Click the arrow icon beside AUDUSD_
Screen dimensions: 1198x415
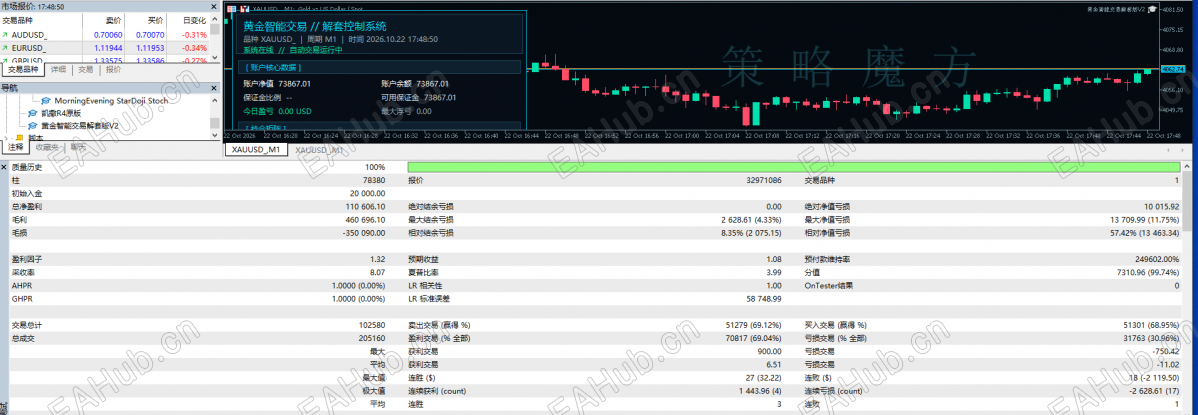5,35
